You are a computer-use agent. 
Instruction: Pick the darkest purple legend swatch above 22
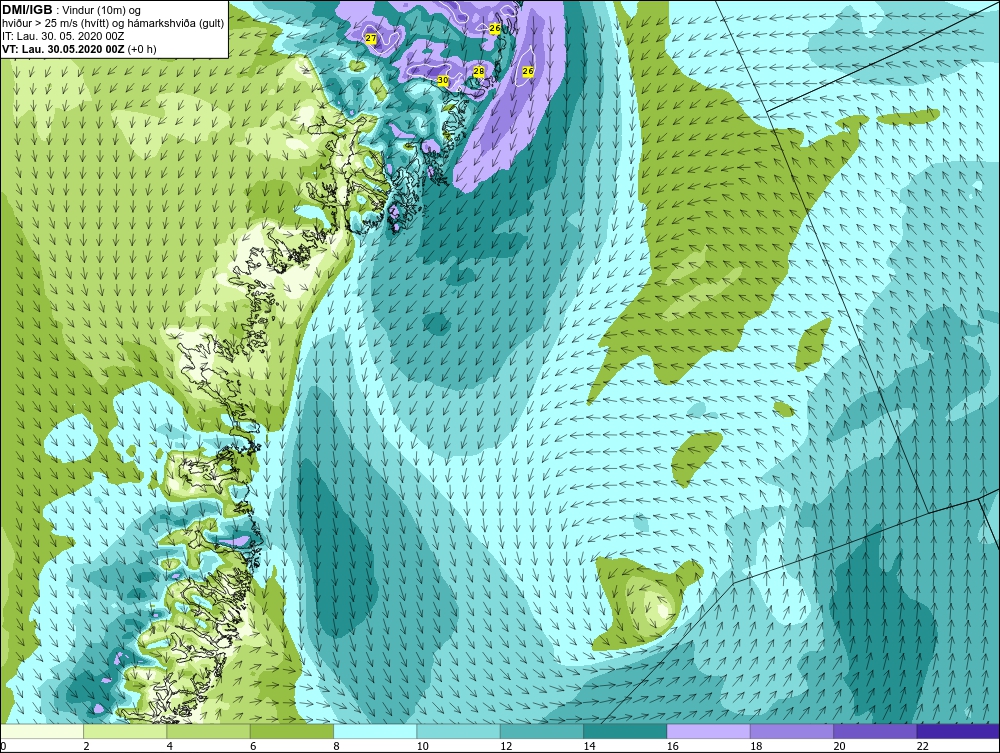[958, 731]
